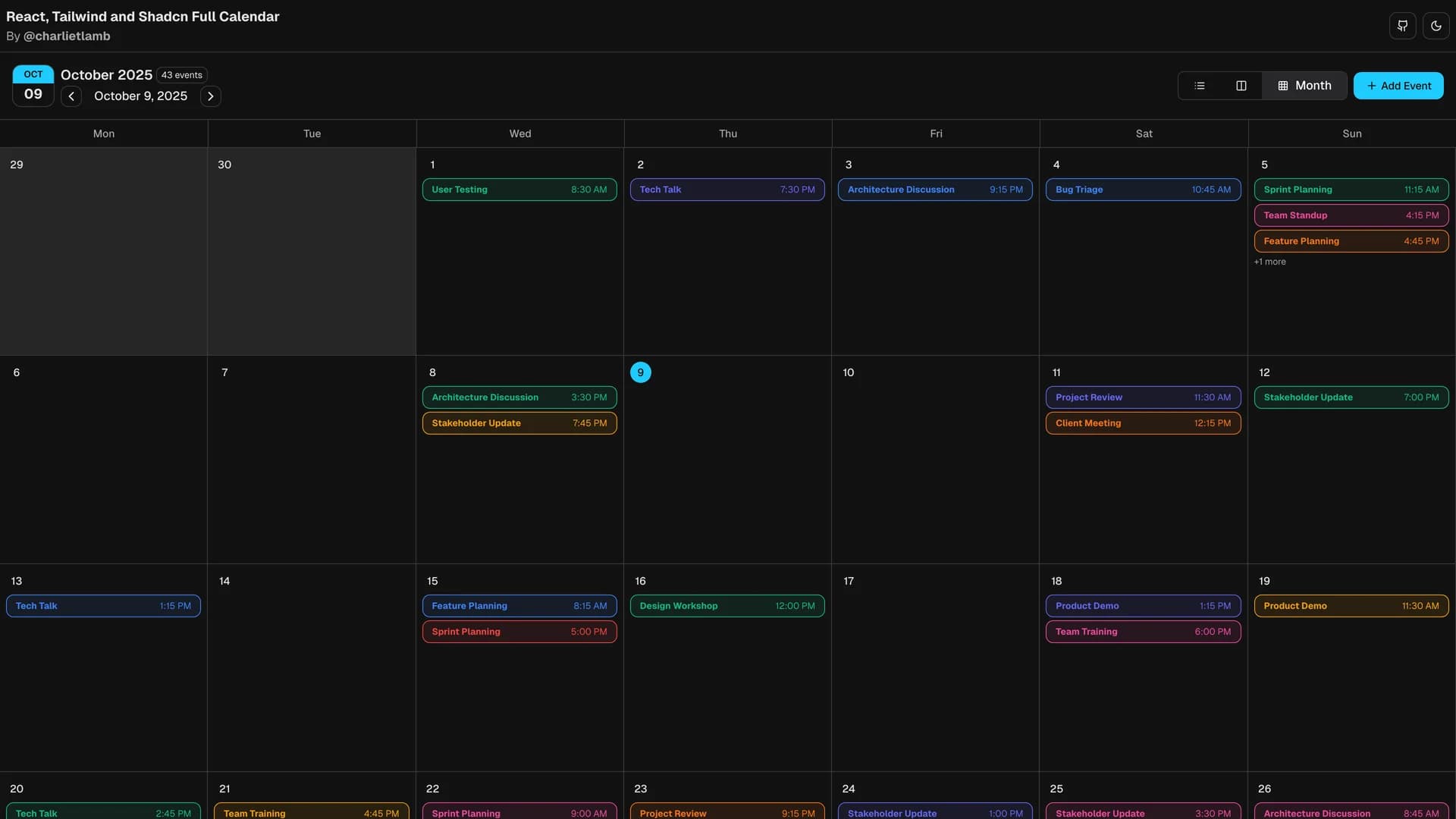This screenshot has width=1456, height=819.
Task: Open the GitHub repository link icon
Action: point(1402,25)
